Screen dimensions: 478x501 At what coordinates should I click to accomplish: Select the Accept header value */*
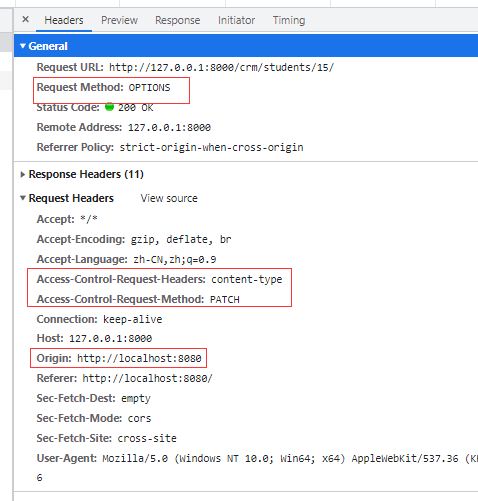click(x=89, y=219)
